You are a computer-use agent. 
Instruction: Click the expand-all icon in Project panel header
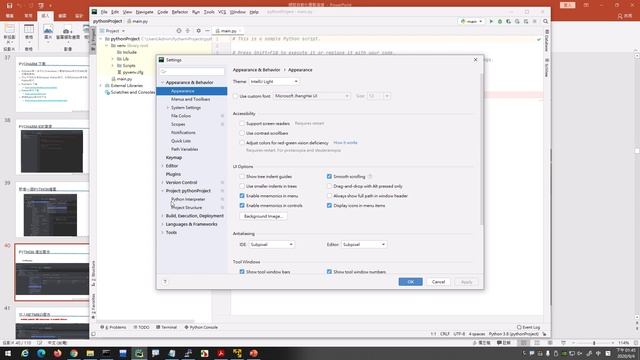[x=188, y=31]
